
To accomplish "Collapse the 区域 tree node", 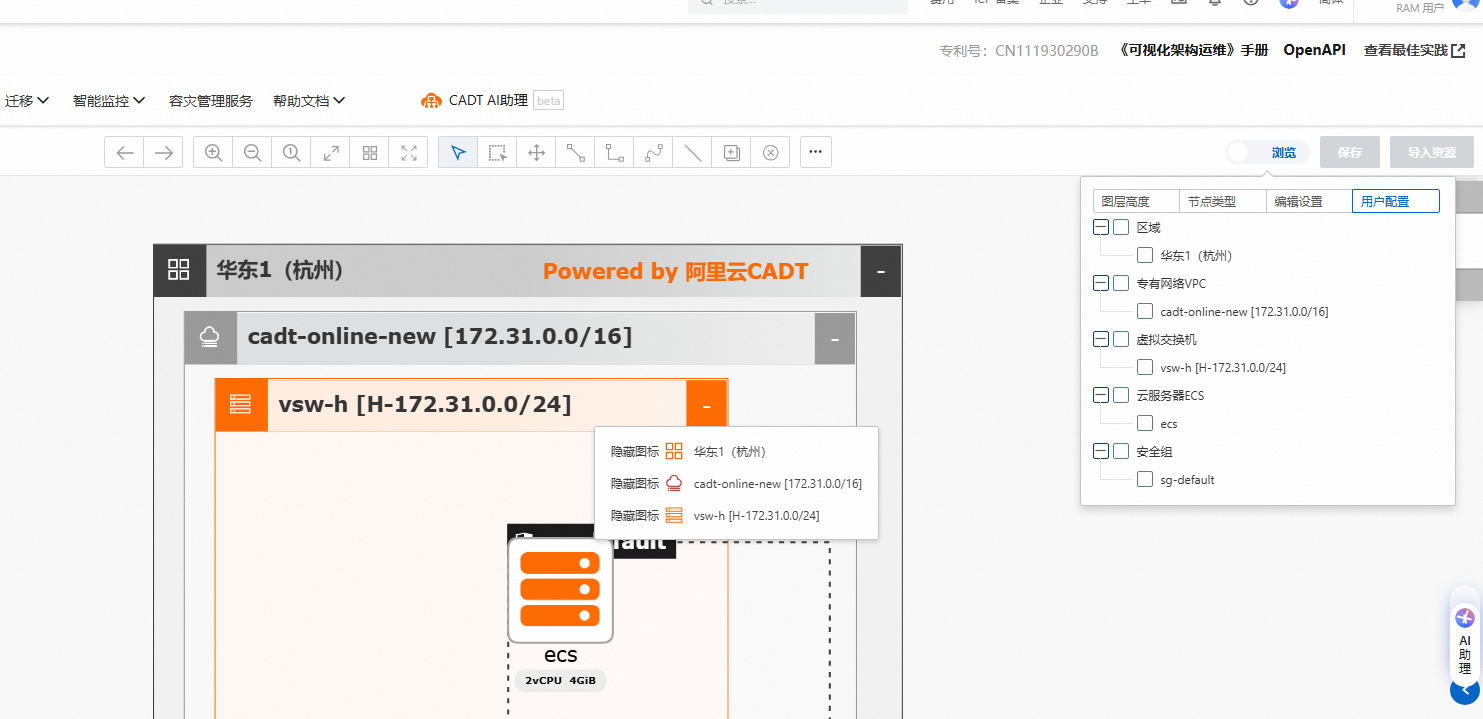I will pyautogui.click(x=1100, y=227).
